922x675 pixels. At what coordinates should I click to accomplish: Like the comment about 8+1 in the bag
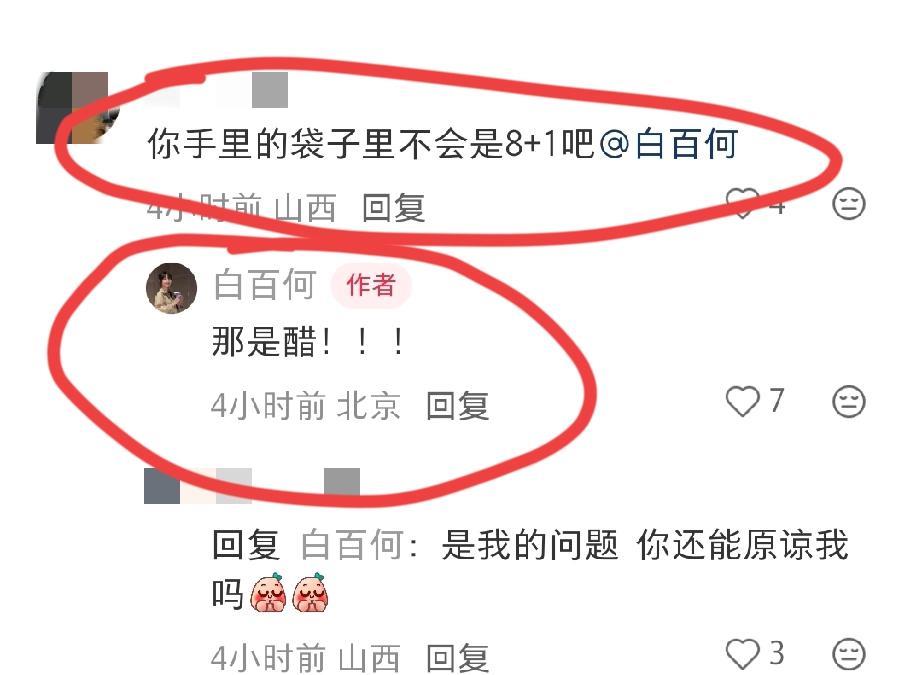[x=742, y=203]
